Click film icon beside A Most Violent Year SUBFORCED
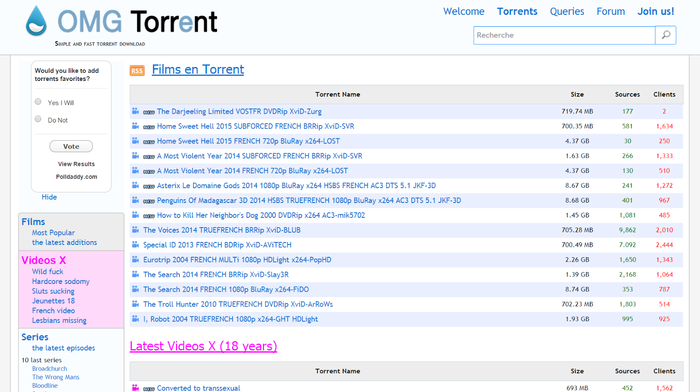This screenshot has height=392, width=700. pos(135,156)
